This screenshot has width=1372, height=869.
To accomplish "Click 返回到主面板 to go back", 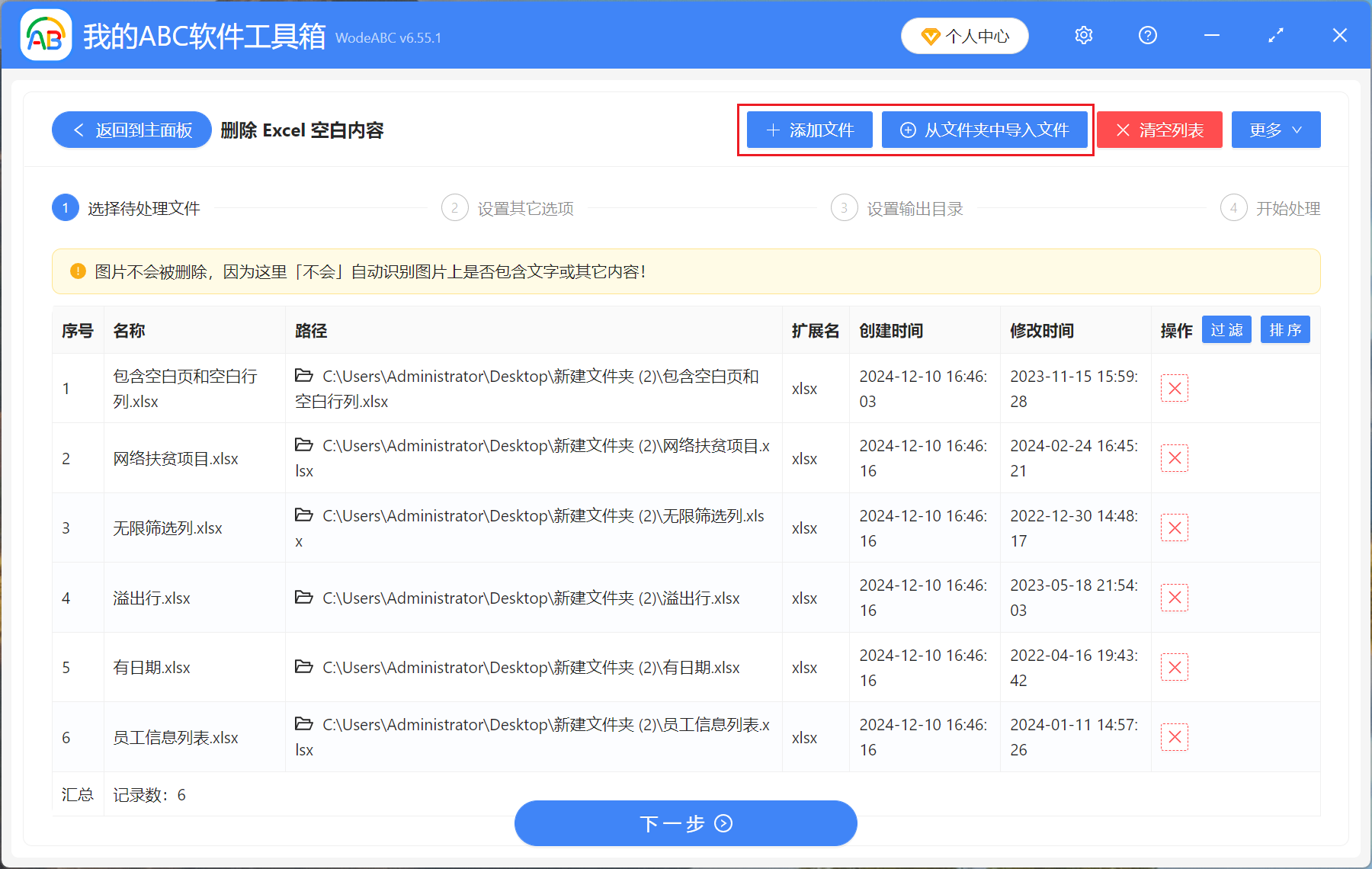I will [x=131, y=130].
